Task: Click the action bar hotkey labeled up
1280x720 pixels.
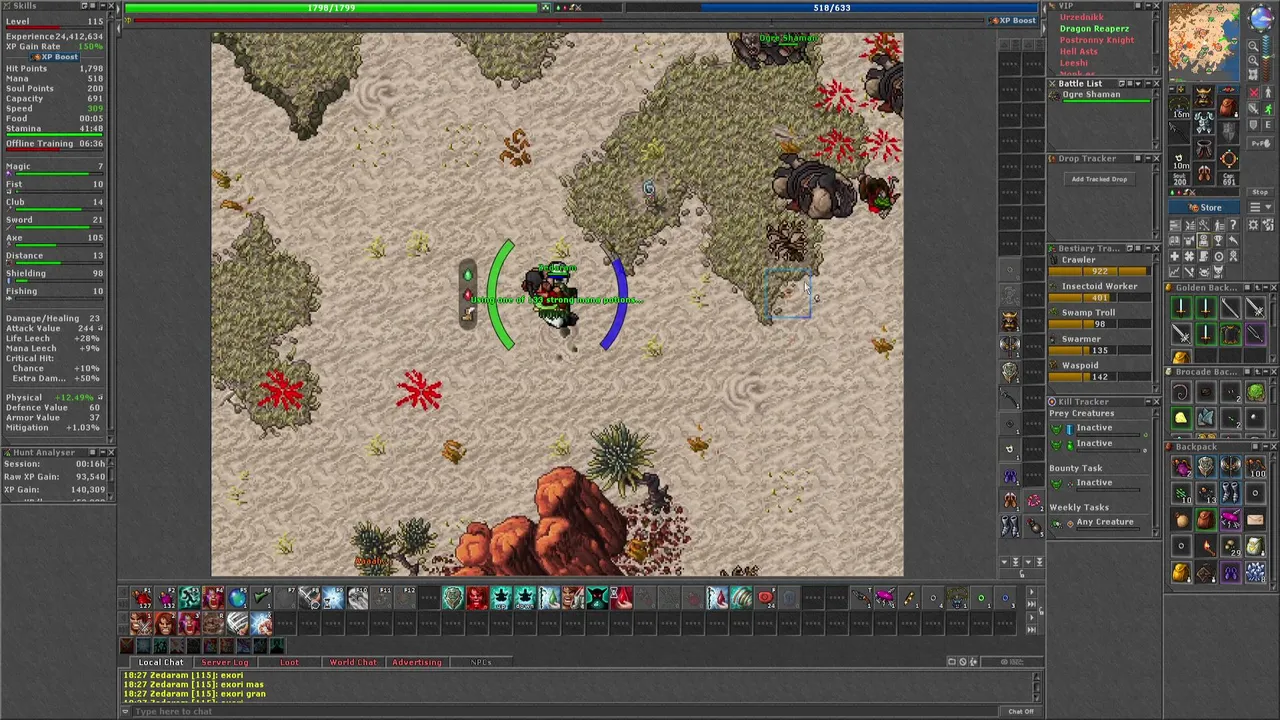Action: pos(501,598)
